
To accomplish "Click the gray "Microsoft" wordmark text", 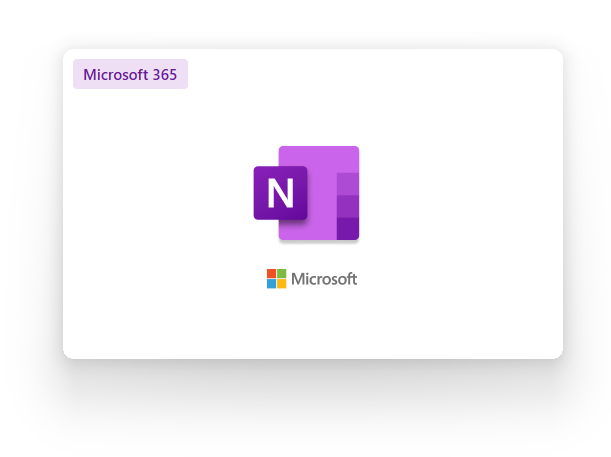I will [324, 279].
